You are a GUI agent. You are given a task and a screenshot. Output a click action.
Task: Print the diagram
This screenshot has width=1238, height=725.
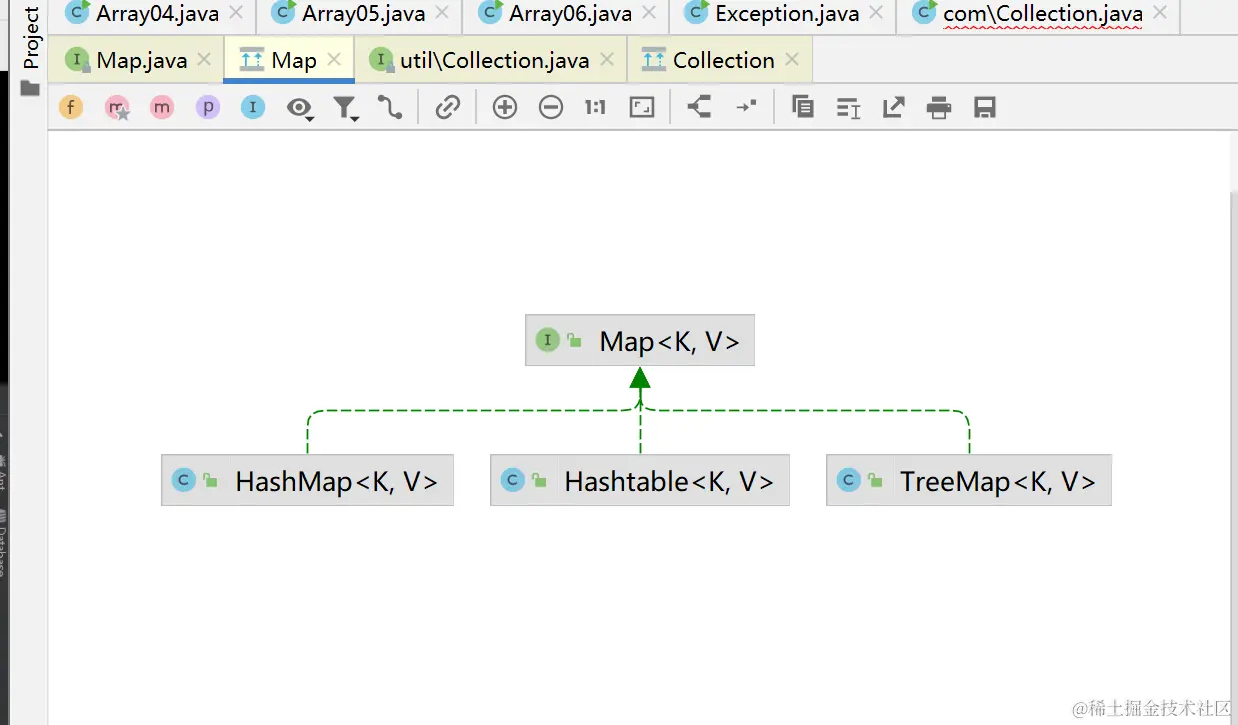click(x=939, y=108)
